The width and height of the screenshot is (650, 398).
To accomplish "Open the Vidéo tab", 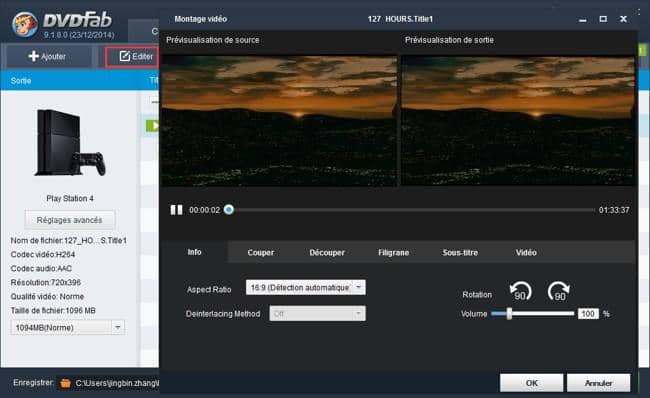I will [526, 252].
